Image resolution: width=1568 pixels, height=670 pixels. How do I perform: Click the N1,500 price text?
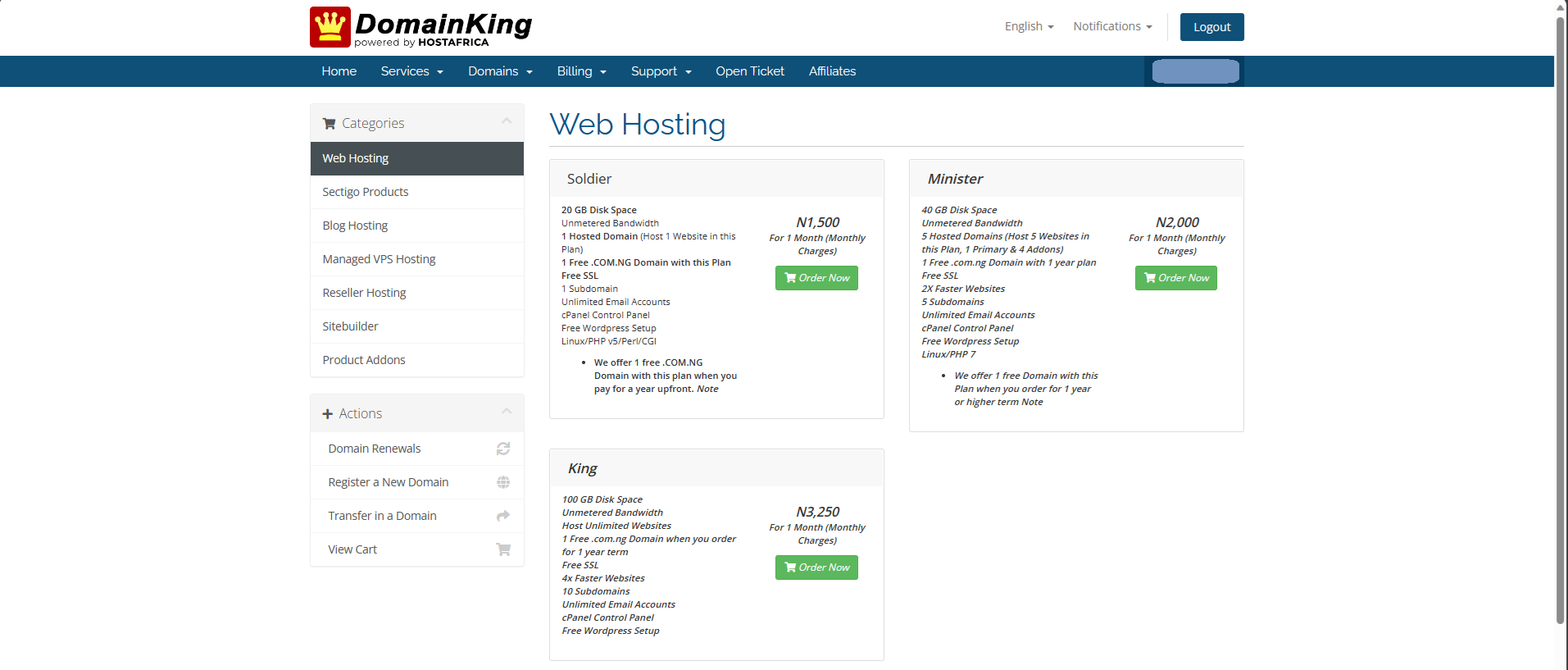[x=817, y=222]
